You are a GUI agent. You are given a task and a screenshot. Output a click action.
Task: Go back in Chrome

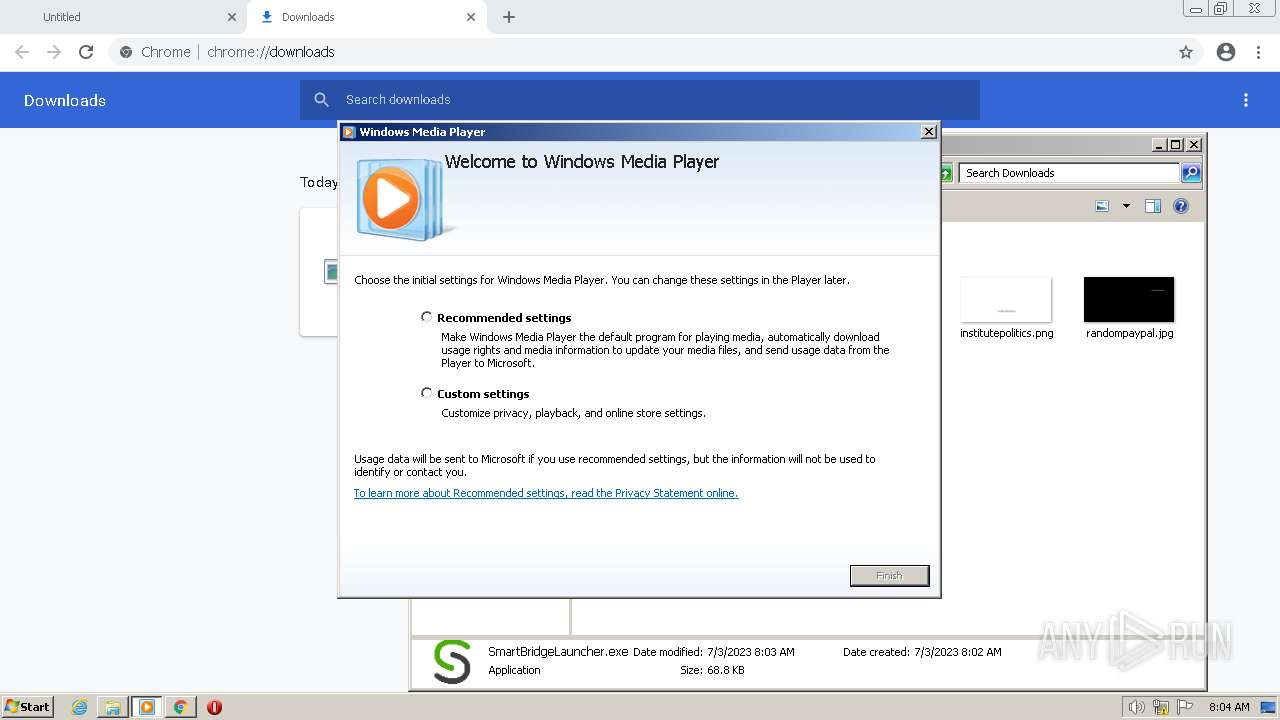(x=22, y=52)
